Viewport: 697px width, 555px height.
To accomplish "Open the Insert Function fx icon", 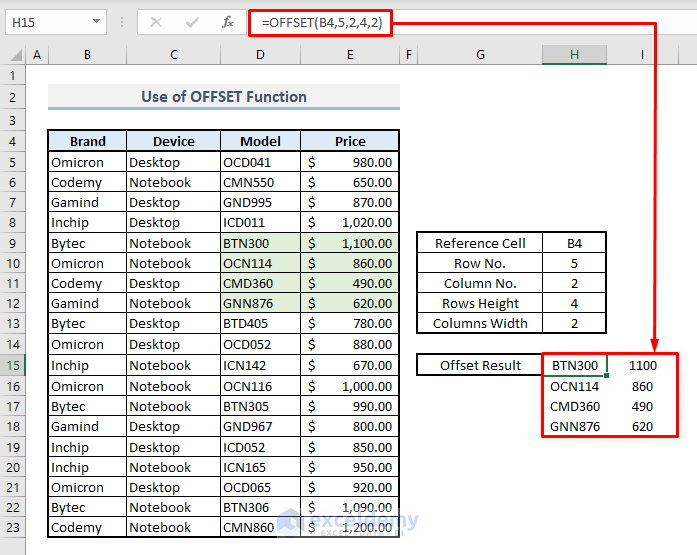I will click(x=228, y=22).
